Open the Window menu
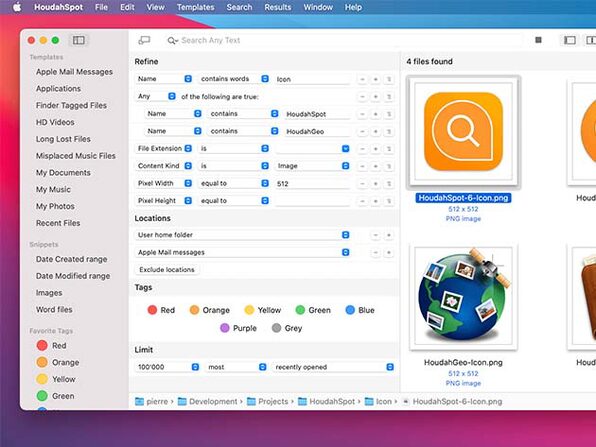Image resolution: width=596 pixels, height=447 pixels. tap(318, 7)
